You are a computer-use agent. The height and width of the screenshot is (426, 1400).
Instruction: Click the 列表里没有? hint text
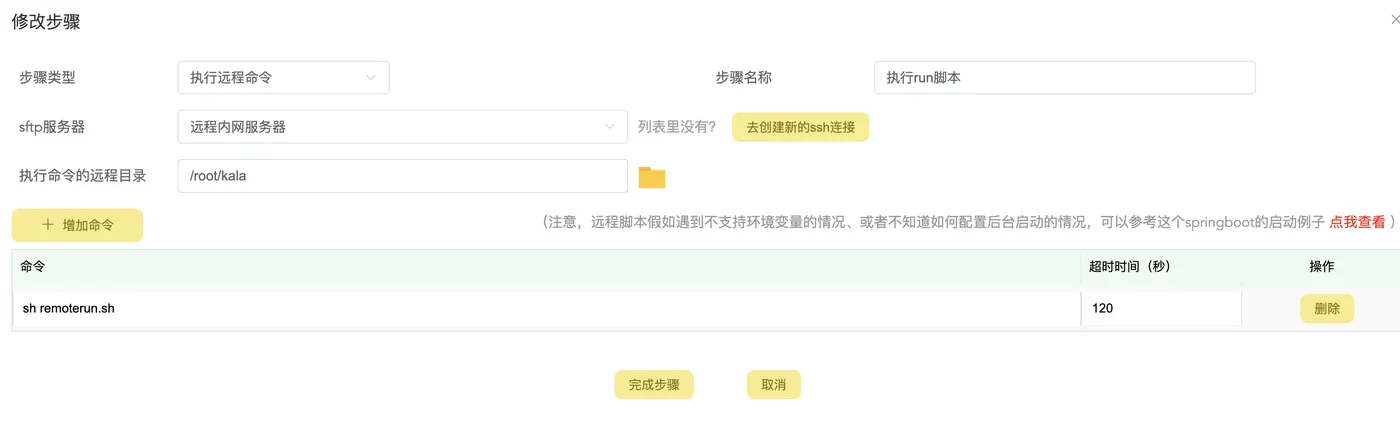click(677, 127)
